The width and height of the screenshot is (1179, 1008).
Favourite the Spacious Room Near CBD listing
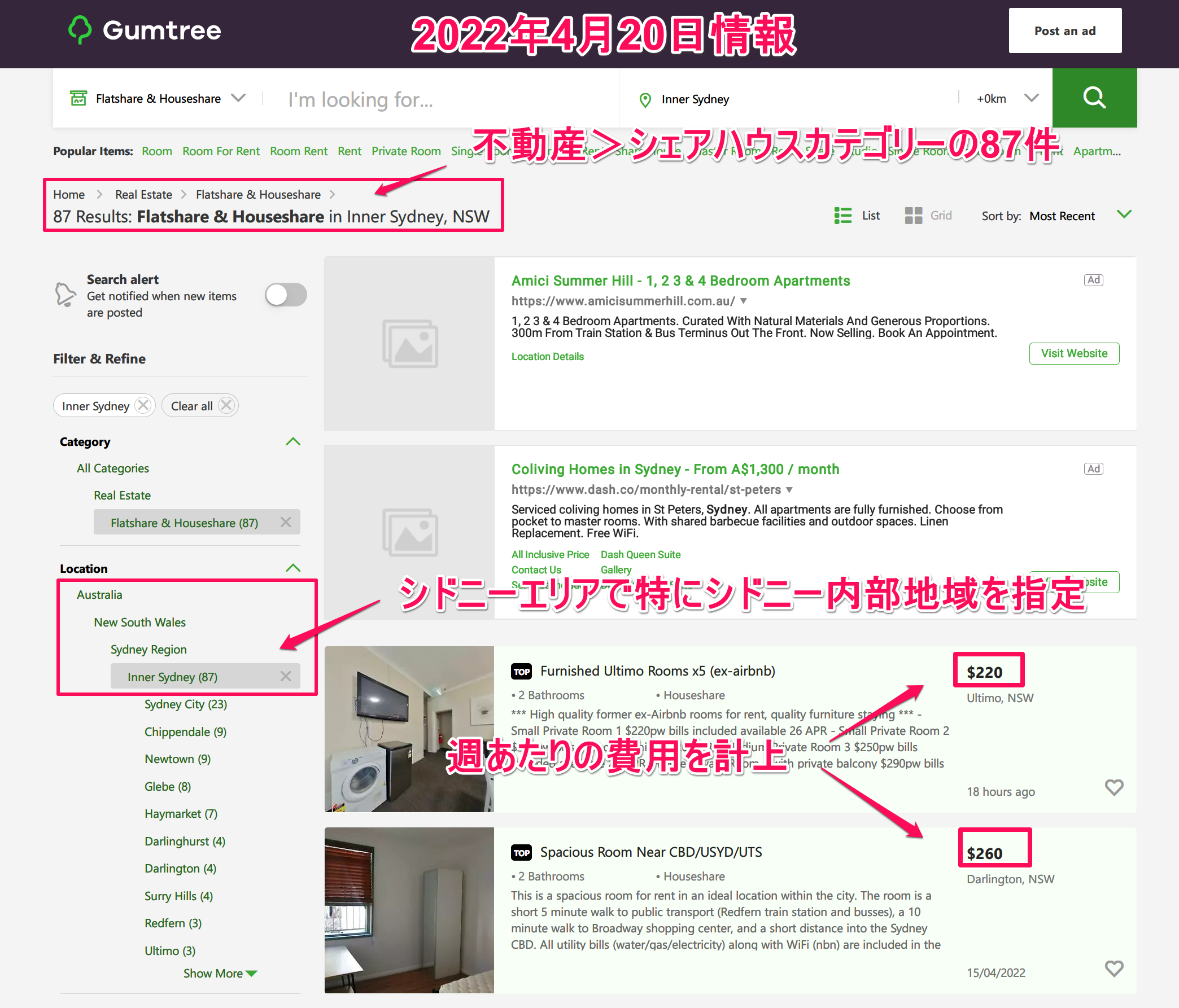pyautogui.click(x=1113, y=968)
